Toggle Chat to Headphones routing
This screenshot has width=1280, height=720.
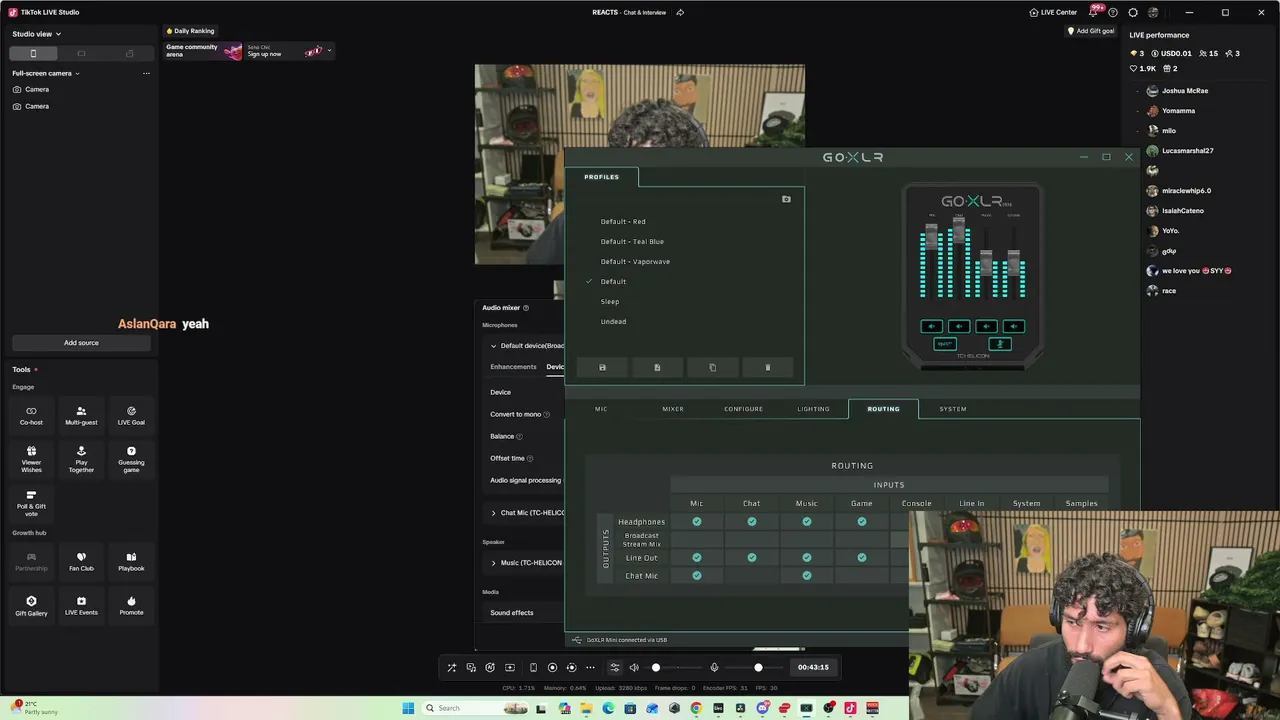pyautogui.click(x=752, y=521)
